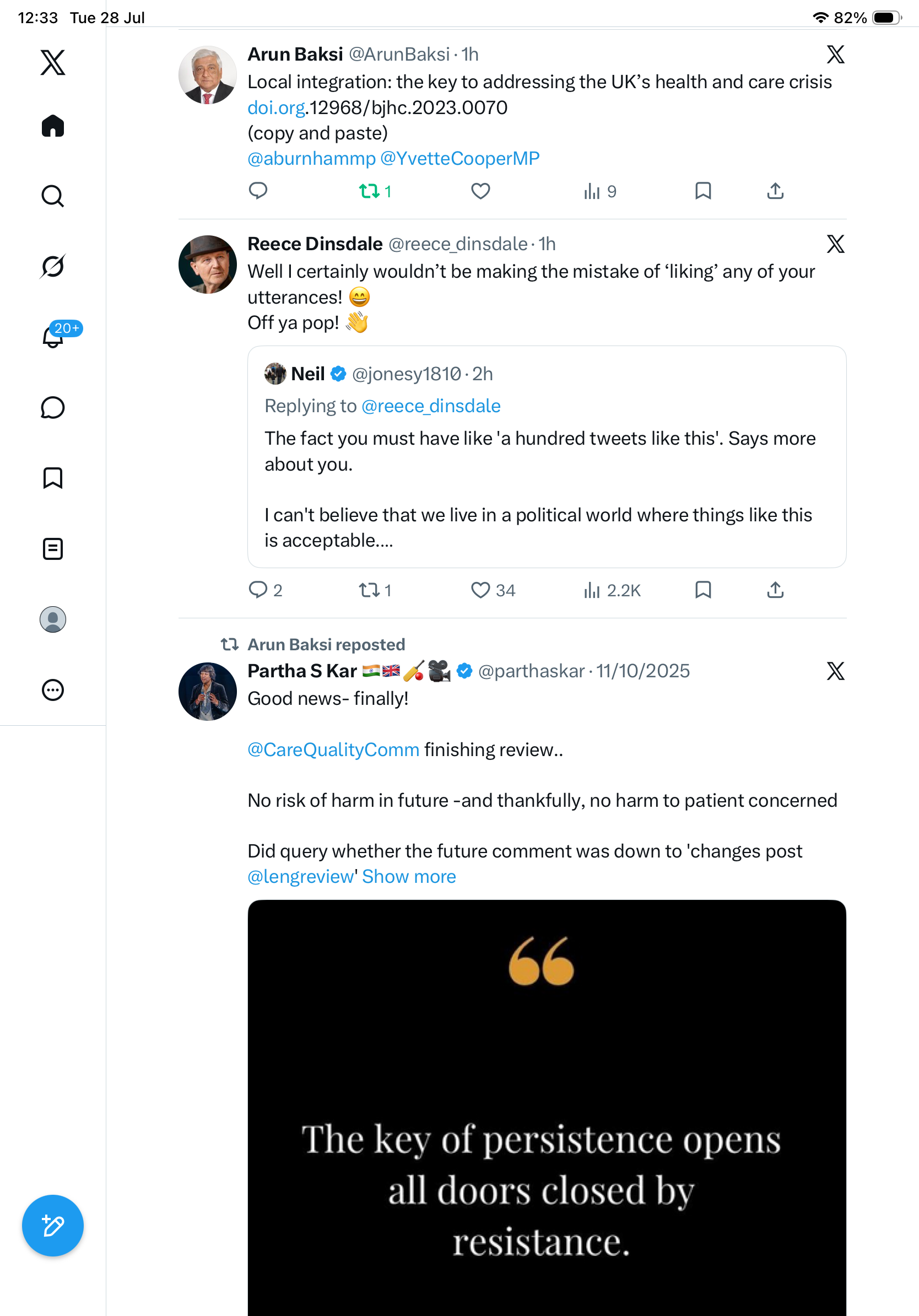
Task: Compose a new post with blue button
Action: click(53, 1226)
